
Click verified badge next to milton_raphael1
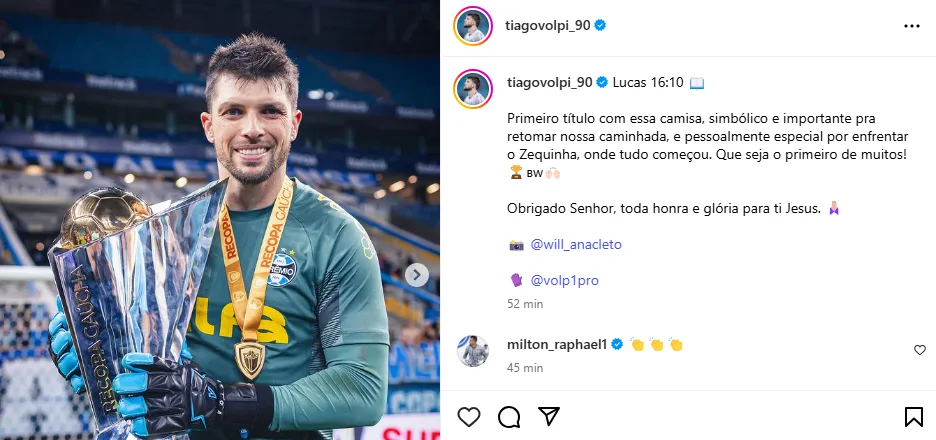(617, 344)
